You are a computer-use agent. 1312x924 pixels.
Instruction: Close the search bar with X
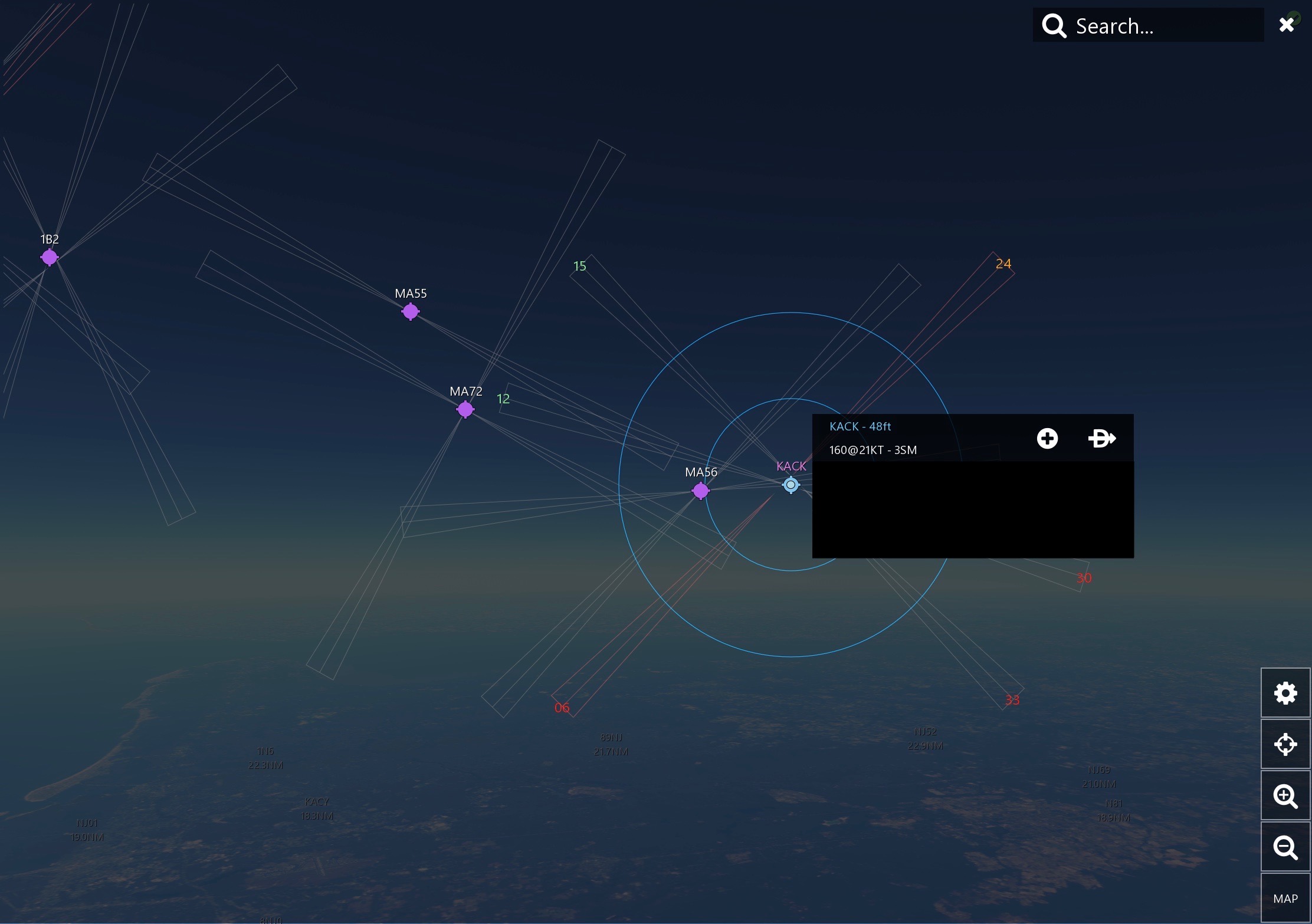(1286, 24)
